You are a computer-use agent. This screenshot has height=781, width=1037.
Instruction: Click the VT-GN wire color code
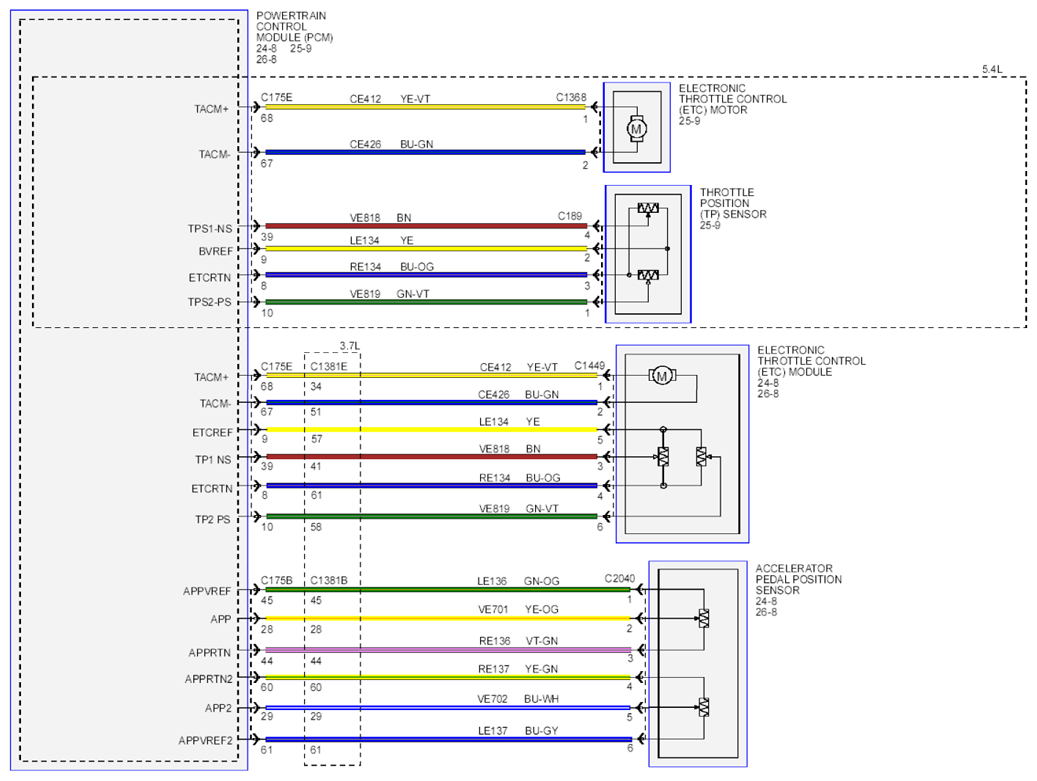coord(542,641)
